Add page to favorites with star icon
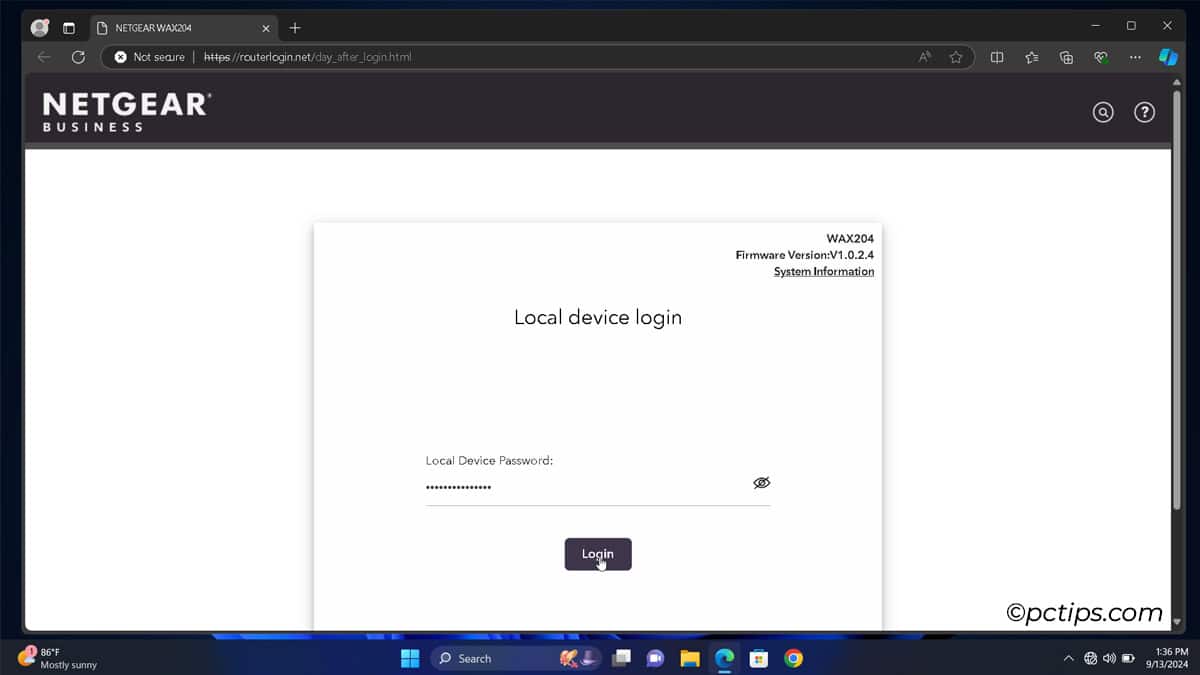1200x675 pixels. (x=956, y=57)
